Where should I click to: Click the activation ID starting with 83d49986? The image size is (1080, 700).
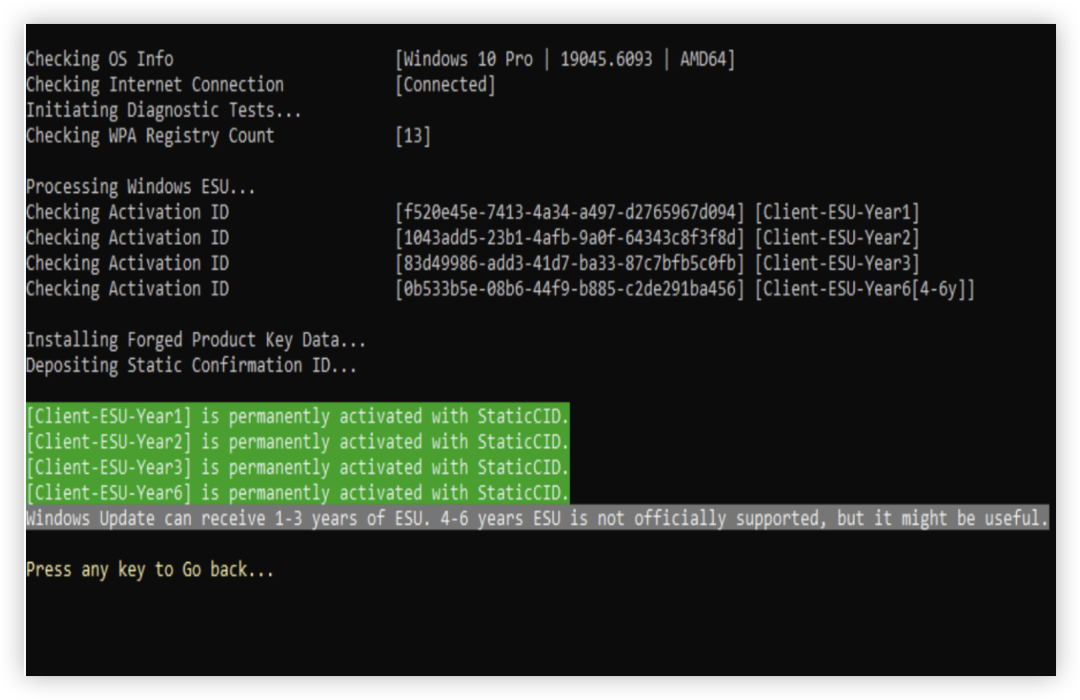click(570, 264)
